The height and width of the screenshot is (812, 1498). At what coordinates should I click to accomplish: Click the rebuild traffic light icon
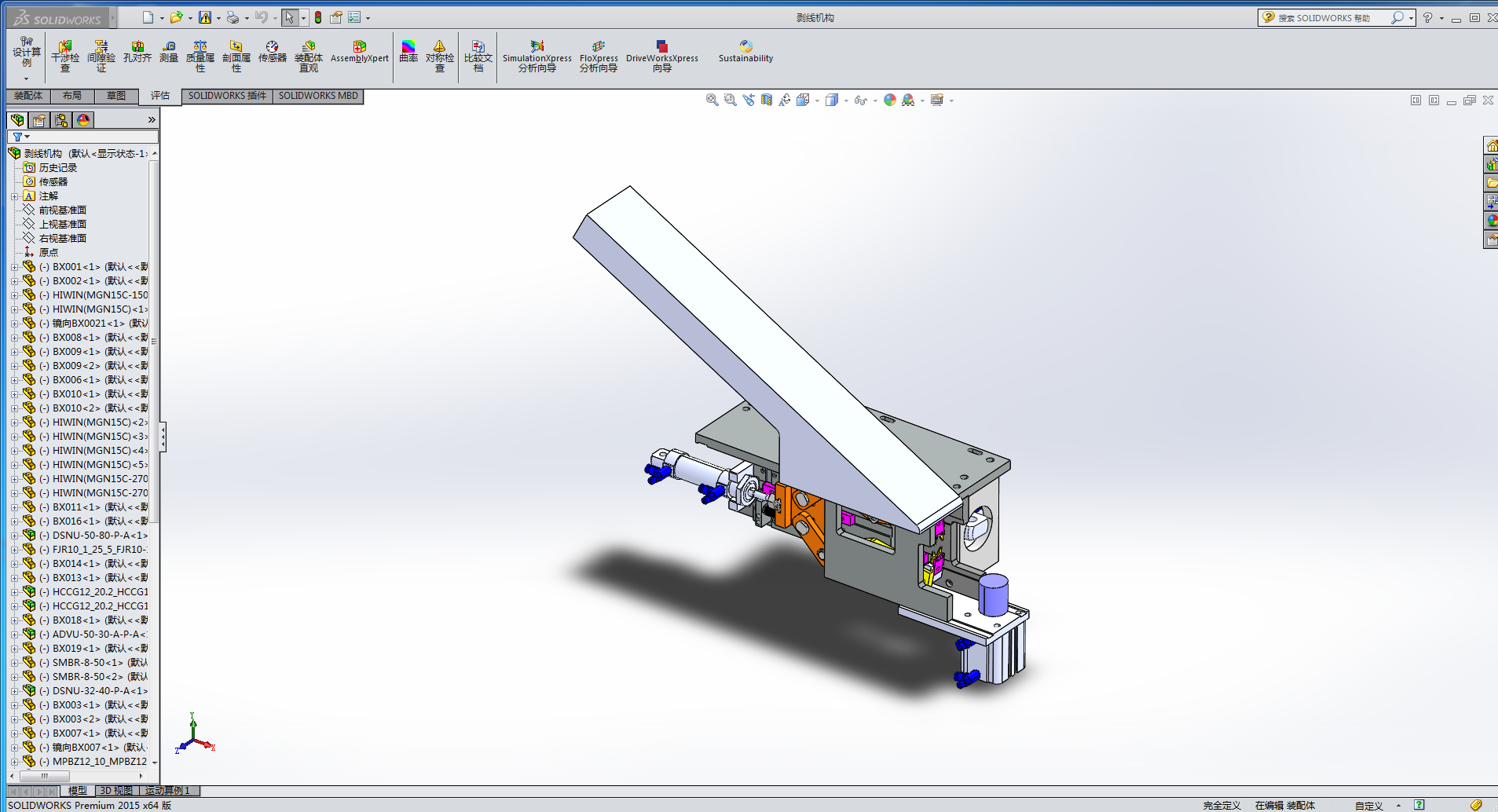tap(318, 17)
